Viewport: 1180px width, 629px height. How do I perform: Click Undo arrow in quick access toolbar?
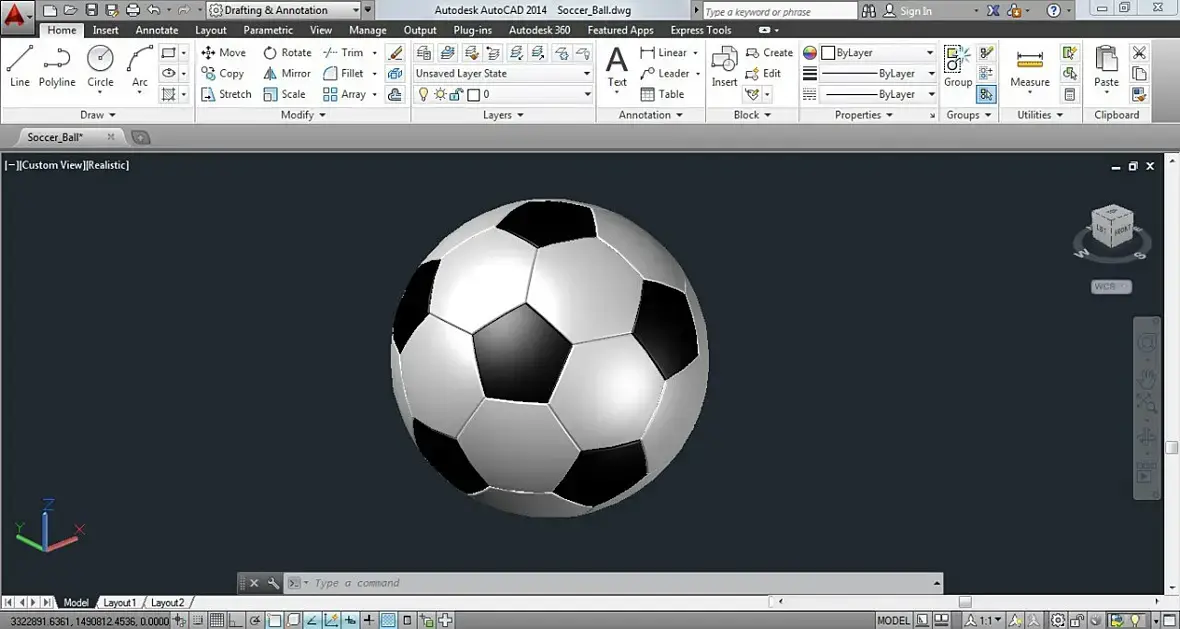coord(154,10)
